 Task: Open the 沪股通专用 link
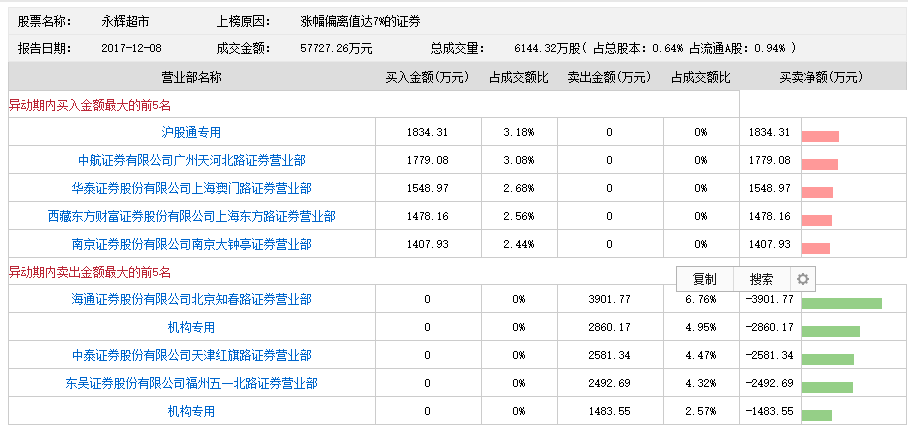coord(191,133)
